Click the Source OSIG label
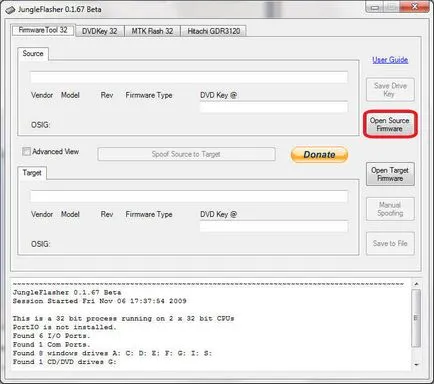This screenshot has height=384, width=434. click(40, 125)
